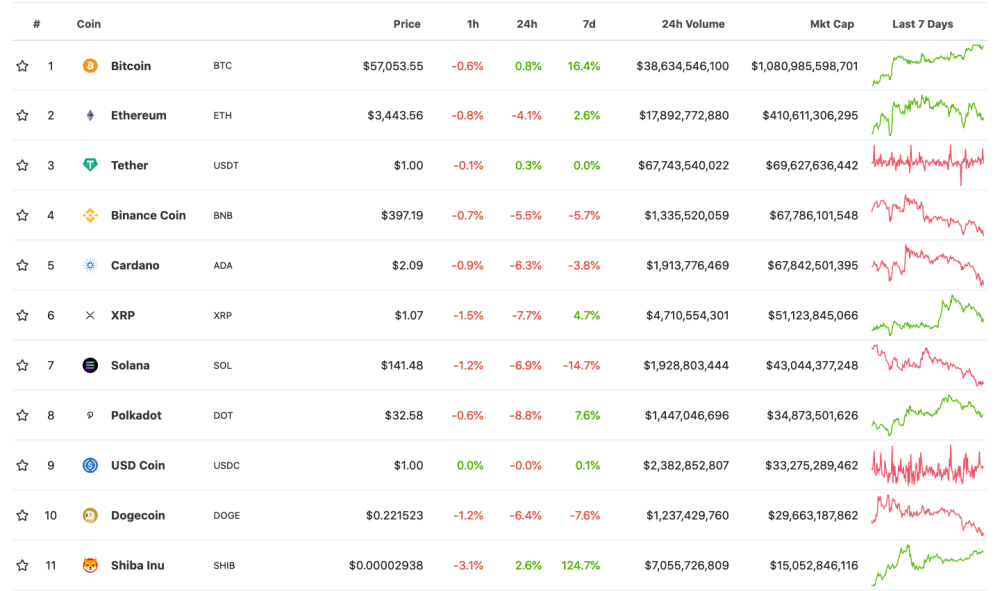The height and width of the screenshot is (591, 1000).
Task: Open the Ethereum coin page link
Action: coord(138,115)
